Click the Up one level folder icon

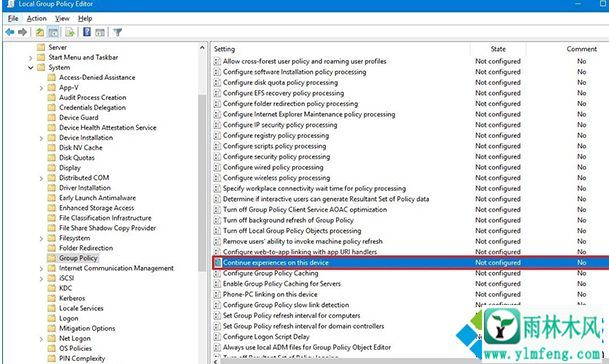[40, 32]
